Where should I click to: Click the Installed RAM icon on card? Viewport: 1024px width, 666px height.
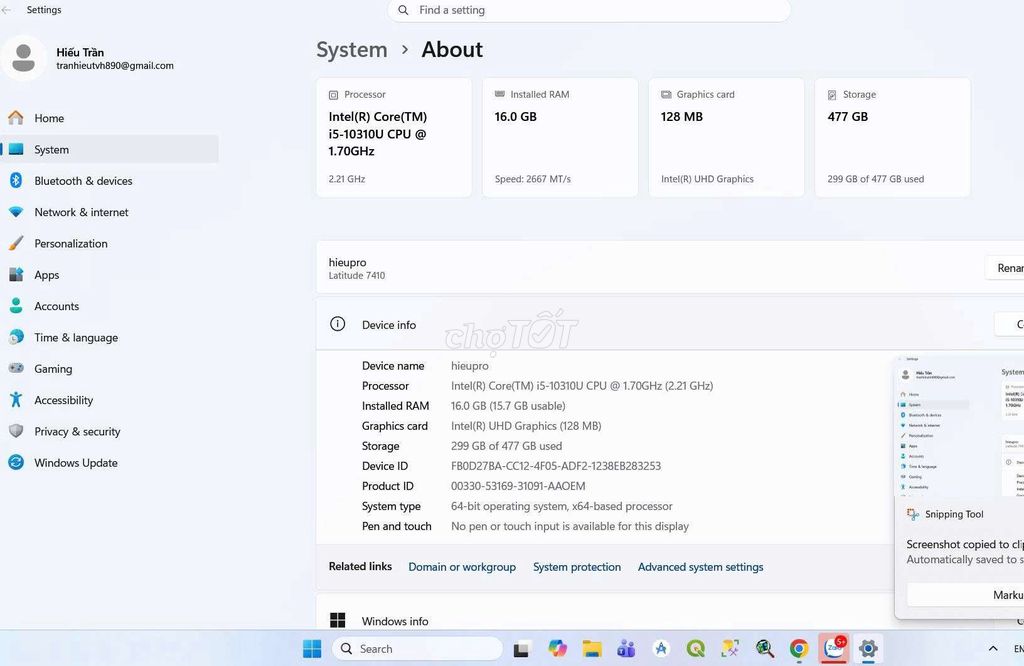[500, 94]
